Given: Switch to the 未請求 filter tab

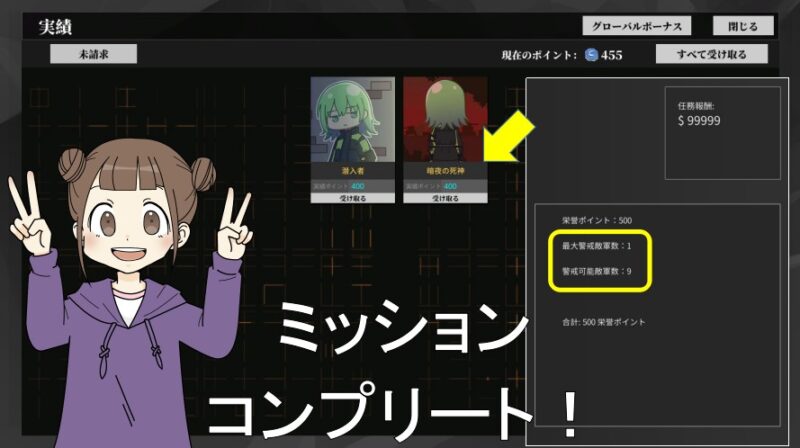Looking at the screenshot, I should click(x=93, y=55).
